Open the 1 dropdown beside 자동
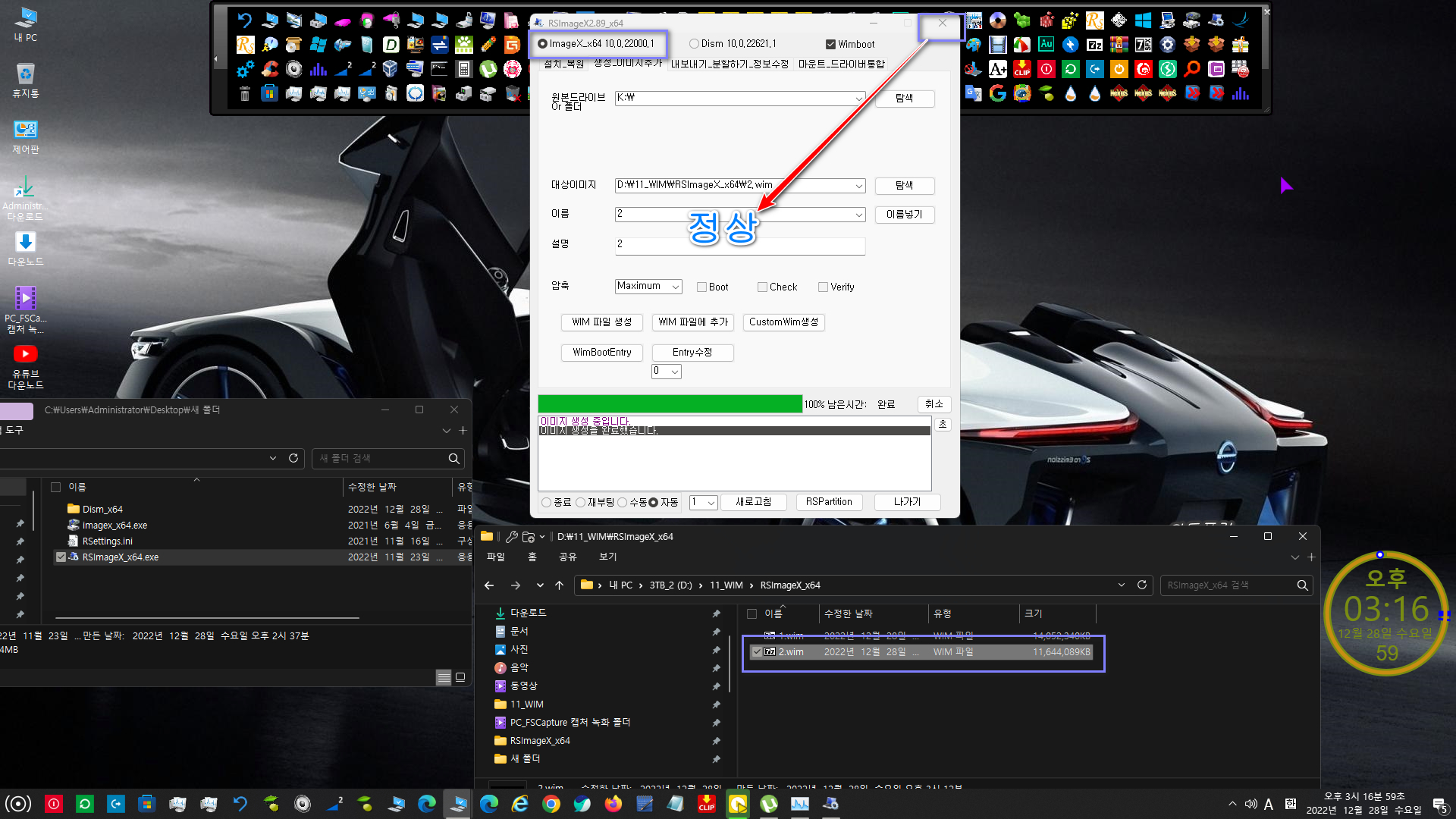This screenshot has width=1456, height=819. pyautogui.click(x=711, y=503)
